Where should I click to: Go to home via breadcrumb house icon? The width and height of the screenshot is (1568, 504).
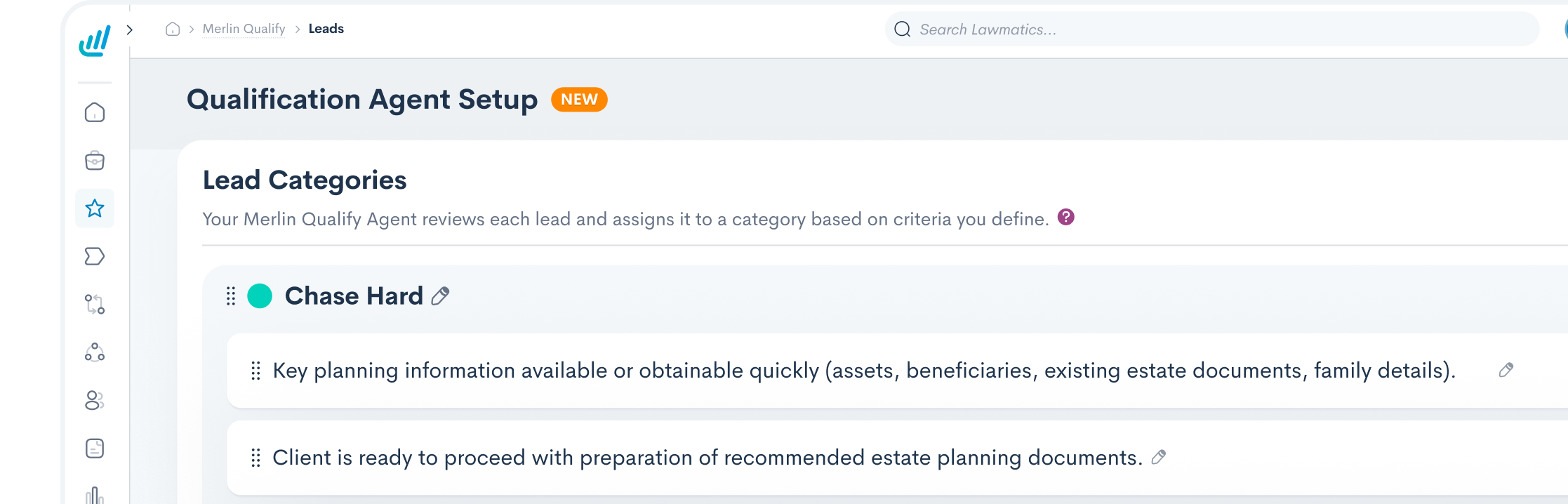[173, 29]
